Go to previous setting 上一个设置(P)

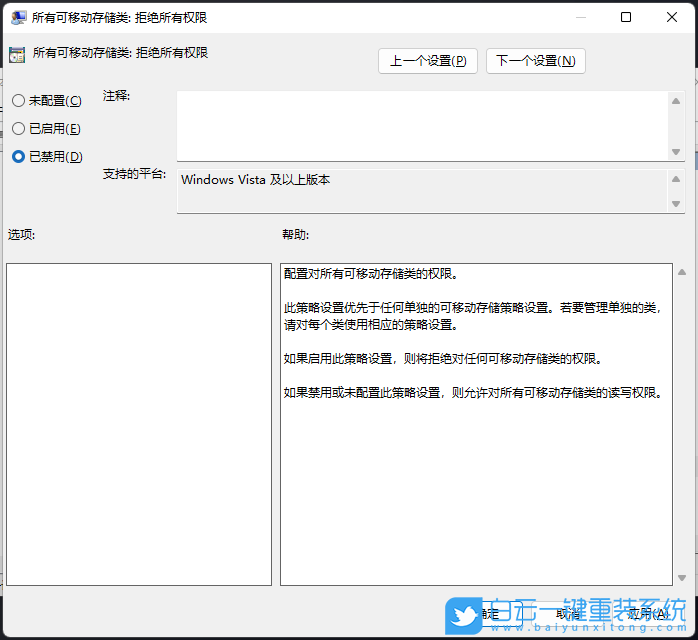point(428,61)
